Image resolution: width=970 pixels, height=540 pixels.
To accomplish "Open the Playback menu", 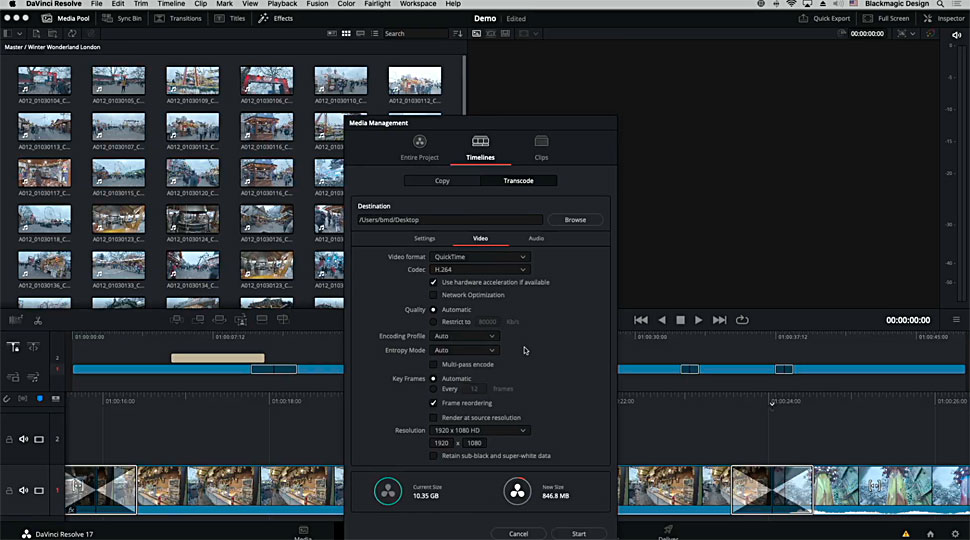I will click(x=282, y=4).
